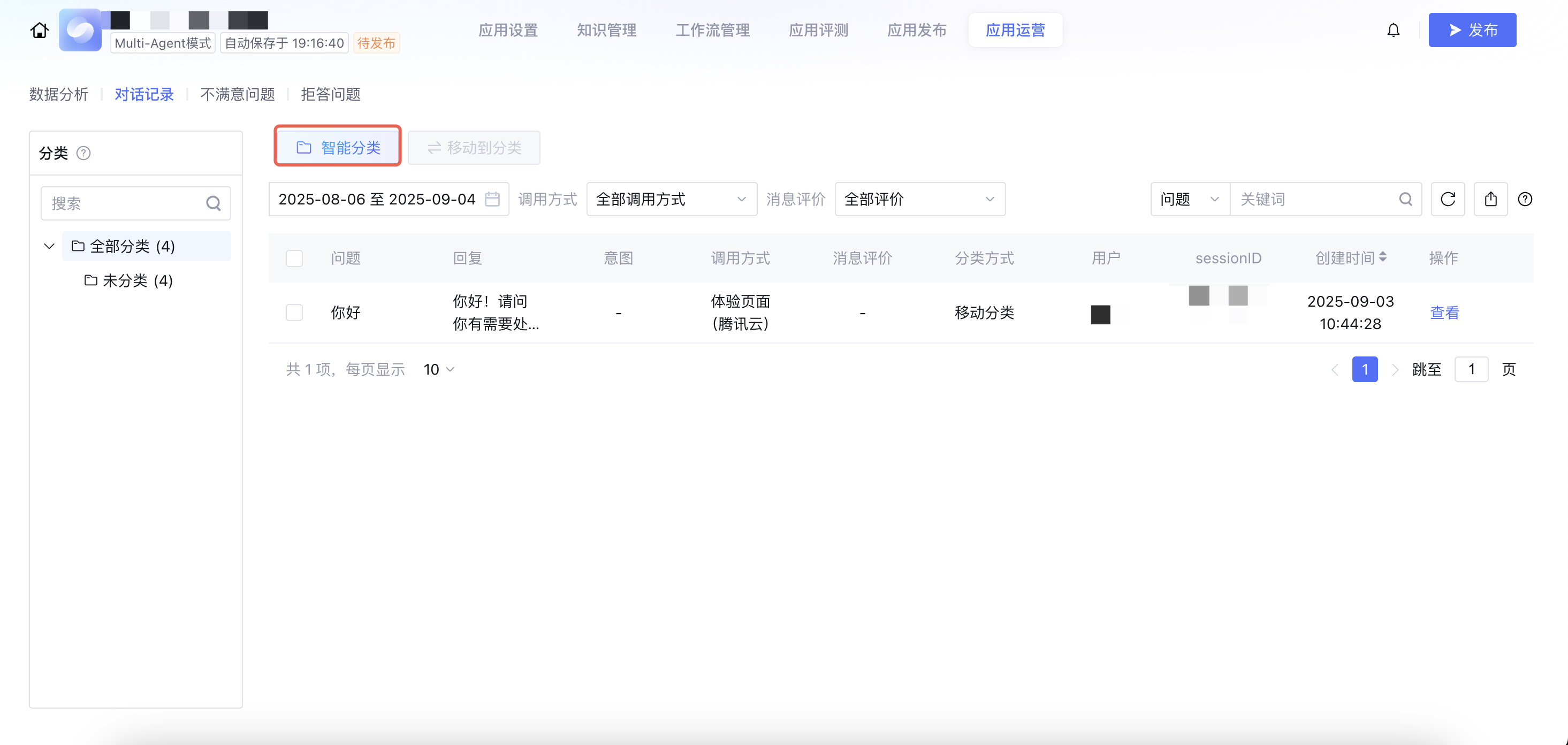This screenshot has width=1568, height=745.
Task: Sort by 创建时间 column
Action: 1382,257
